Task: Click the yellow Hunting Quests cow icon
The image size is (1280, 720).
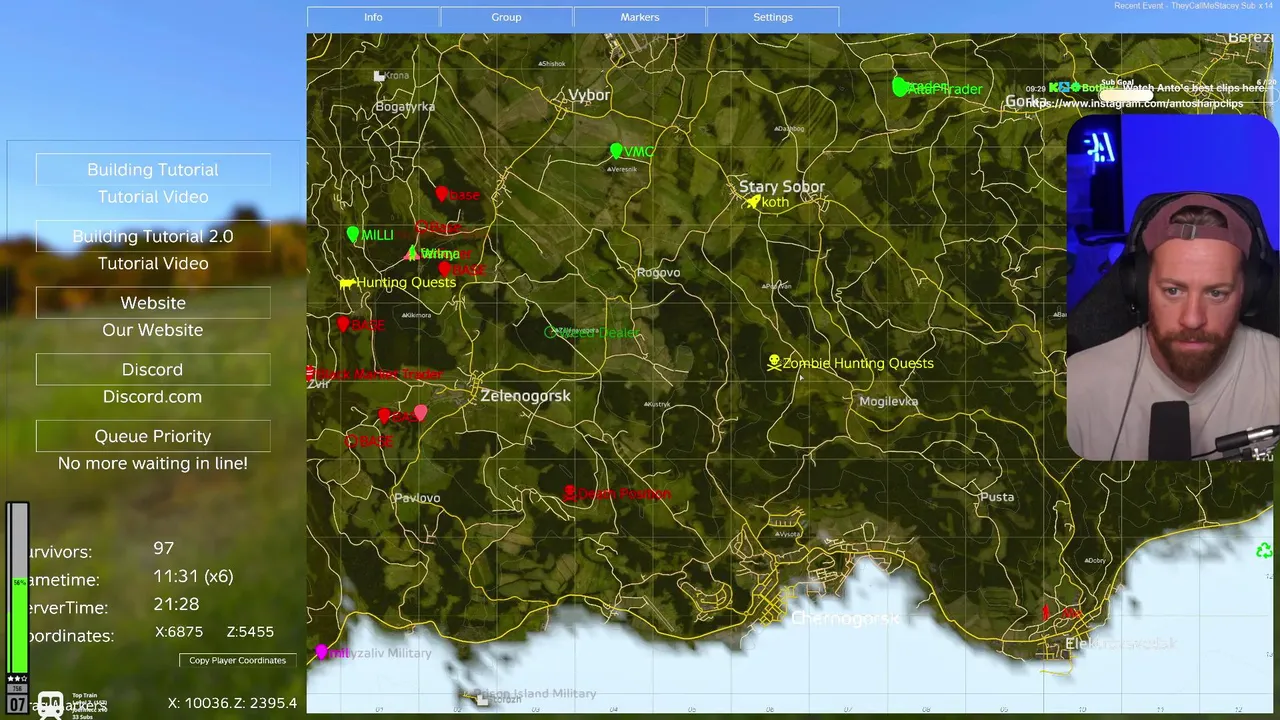Action: pos(347,283)
